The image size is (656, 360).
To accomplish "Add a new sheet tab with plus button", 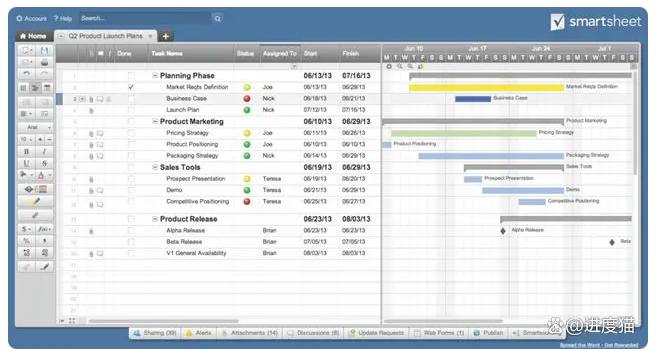I will click(x=166, y=36).
